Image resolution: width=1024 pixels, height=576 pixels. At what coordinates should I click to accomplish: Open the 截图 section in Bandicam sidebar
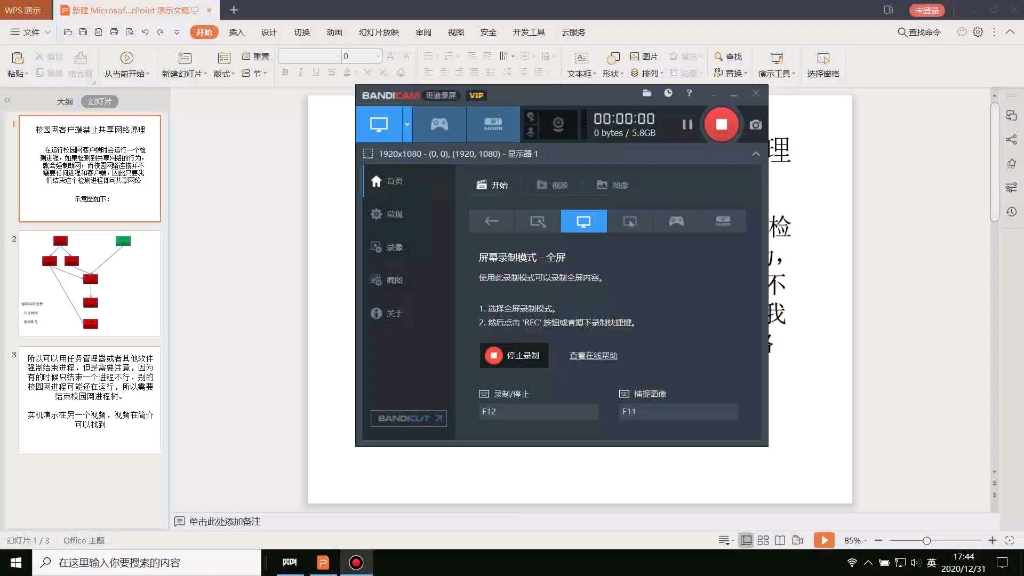coord(388,280)
